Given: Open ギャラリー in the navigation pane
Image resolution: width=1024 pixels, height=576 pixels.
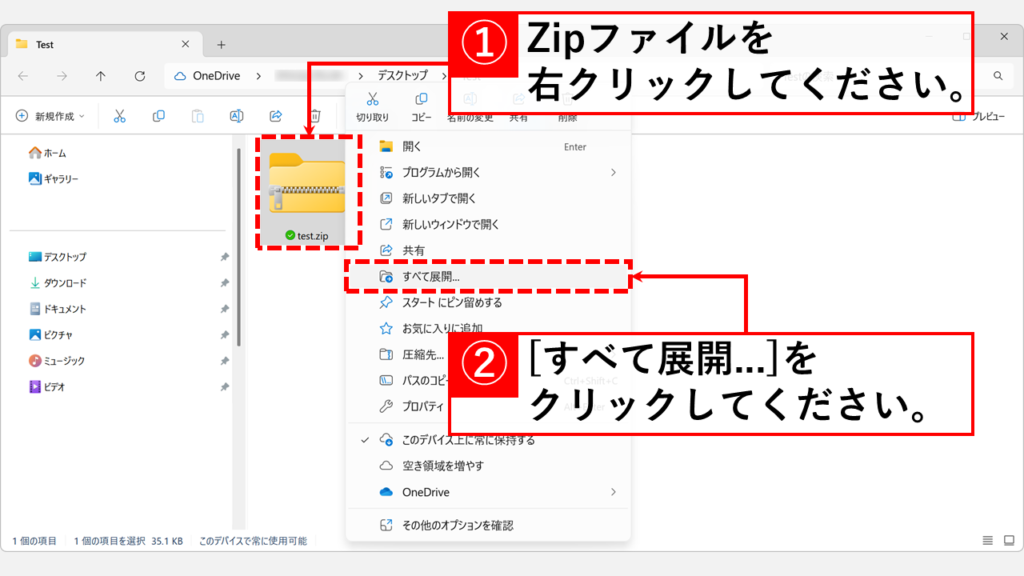Looking at the screenshot, I should point(54,178).
